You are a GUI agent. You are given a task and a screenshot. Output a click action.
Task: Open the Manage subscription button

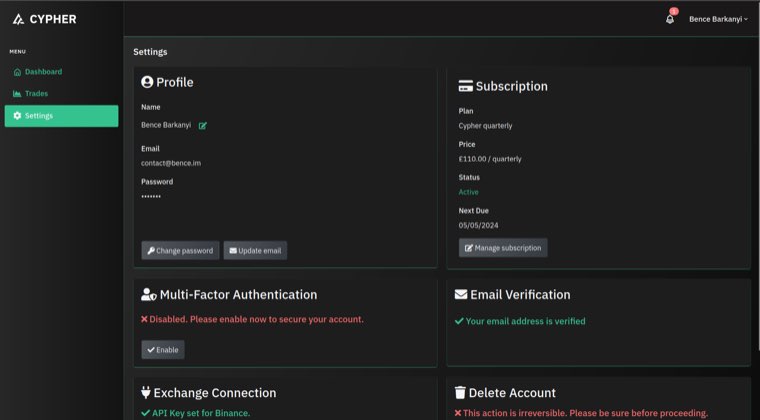[503, 248]
